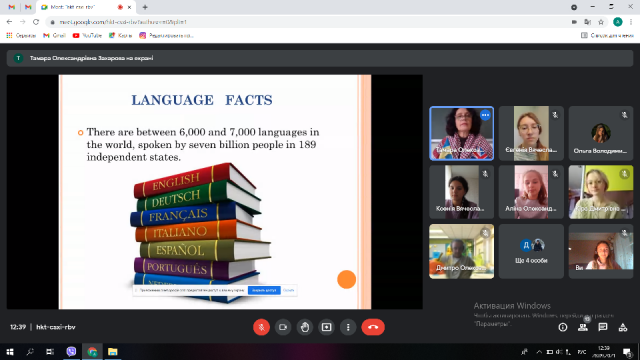Open the 'Ще 4 особи' participants tile
Viewport: 640px width, 360px height.
click(x=531, y=251)
